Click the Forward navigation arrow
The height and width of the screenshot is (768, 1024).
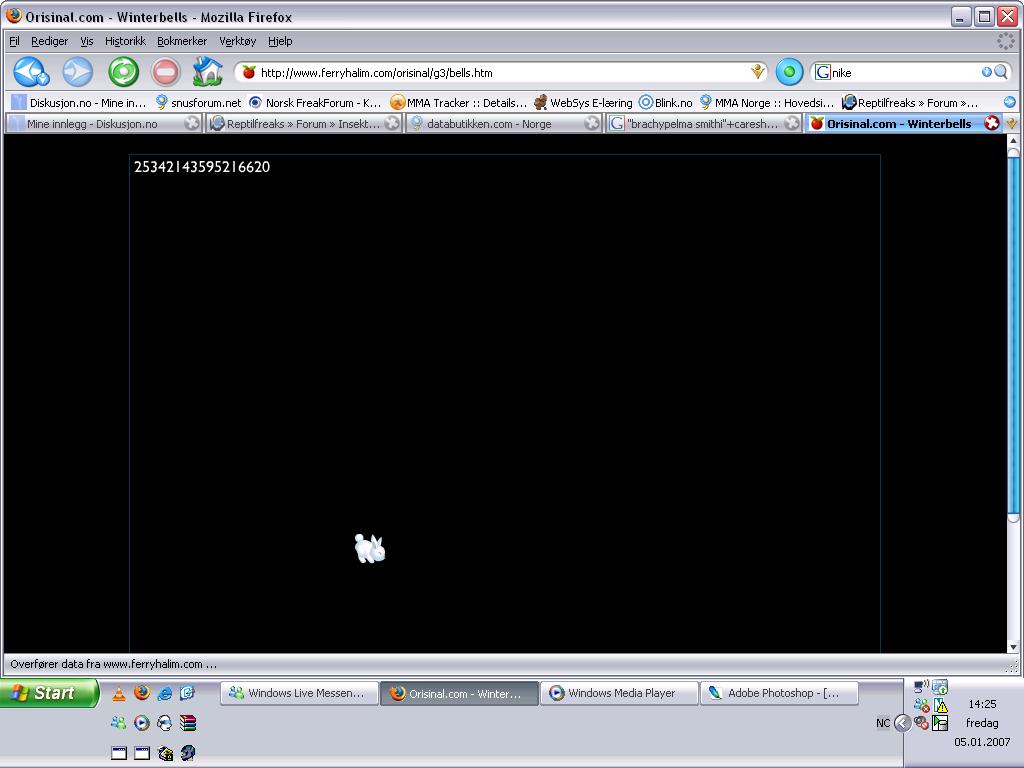click(78, 72)
